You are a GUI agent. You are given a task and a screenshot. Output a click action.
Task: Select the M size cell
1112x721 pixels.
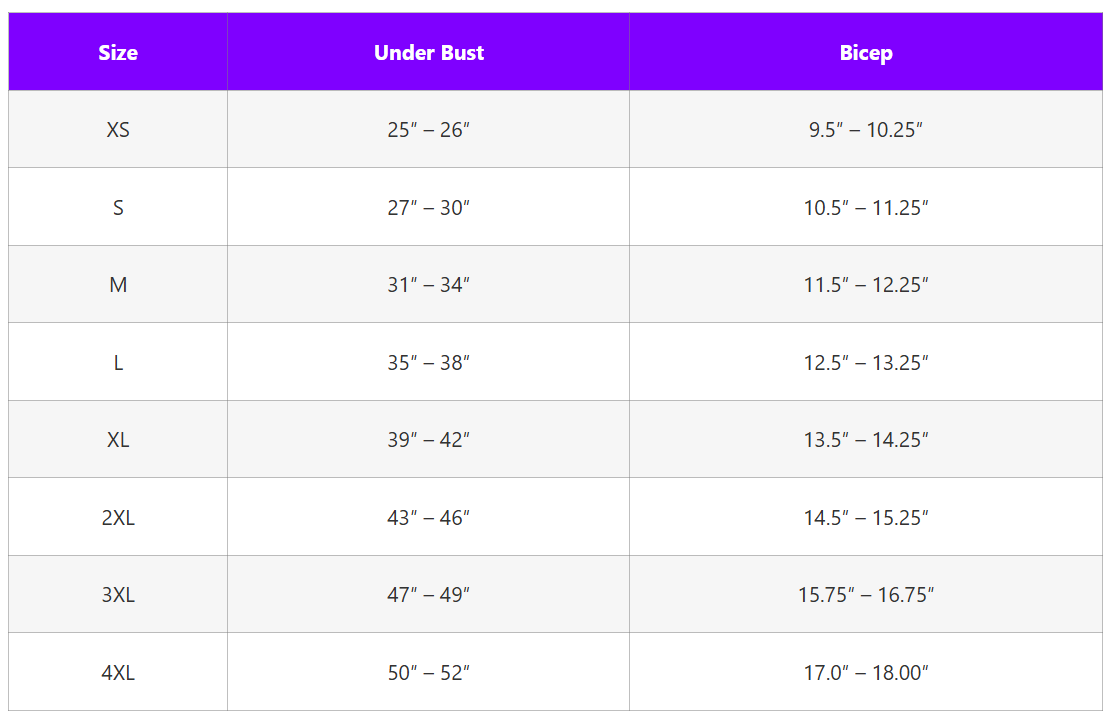[118, 285]
